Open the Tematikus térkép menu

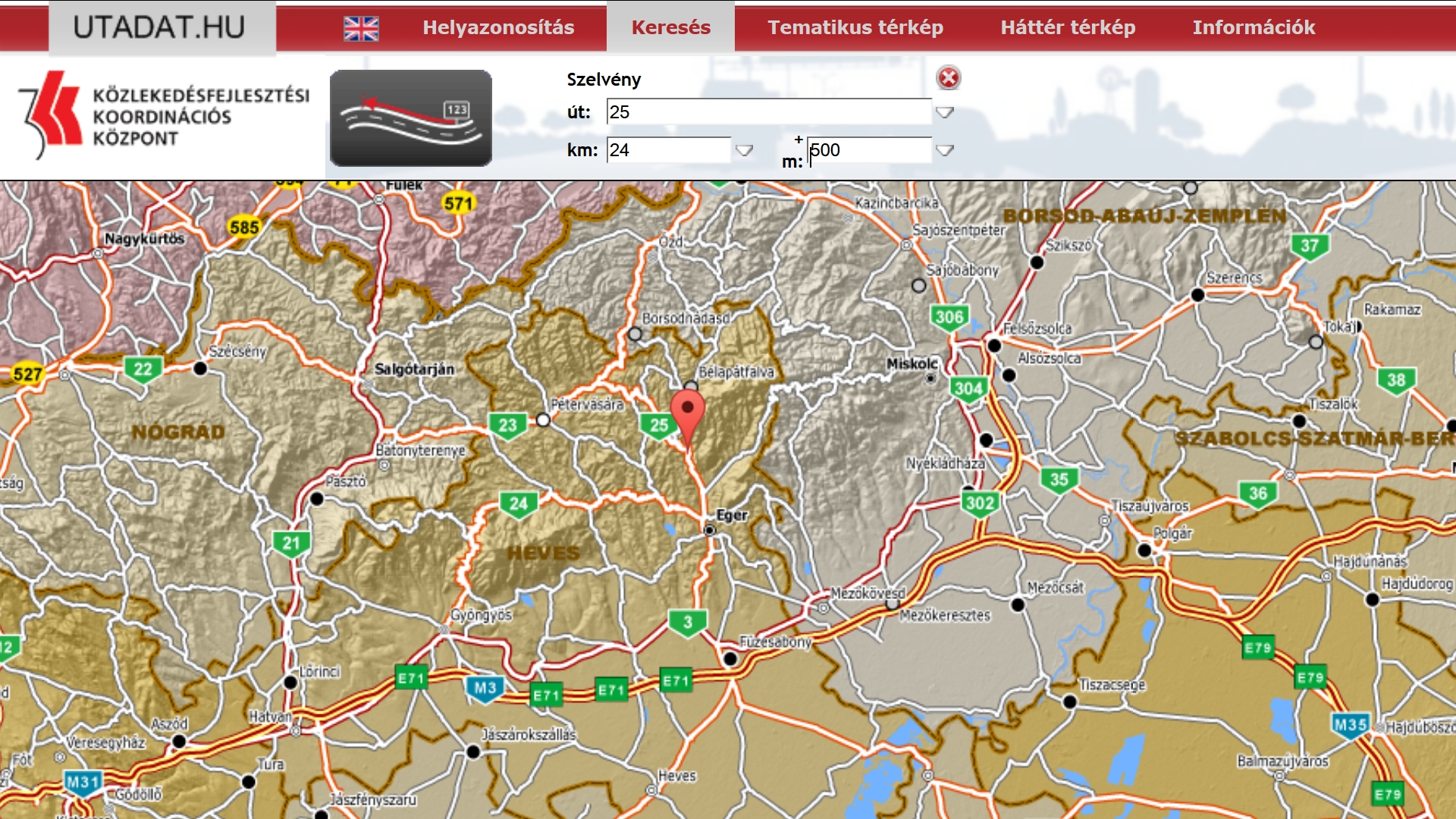click(x=855, y=28)
